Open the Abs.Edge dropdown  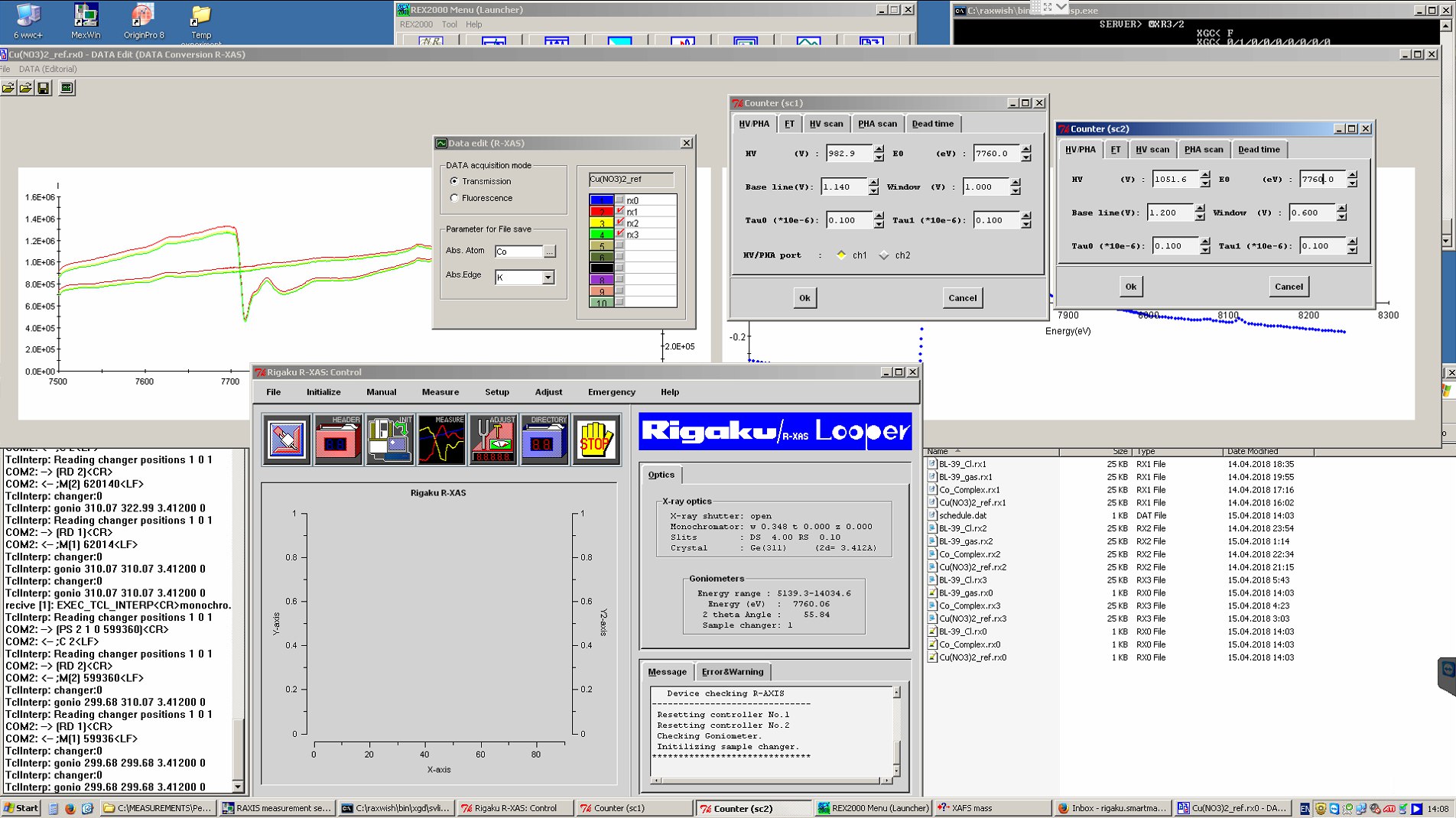pyautogui.click(x=548, y=278)
